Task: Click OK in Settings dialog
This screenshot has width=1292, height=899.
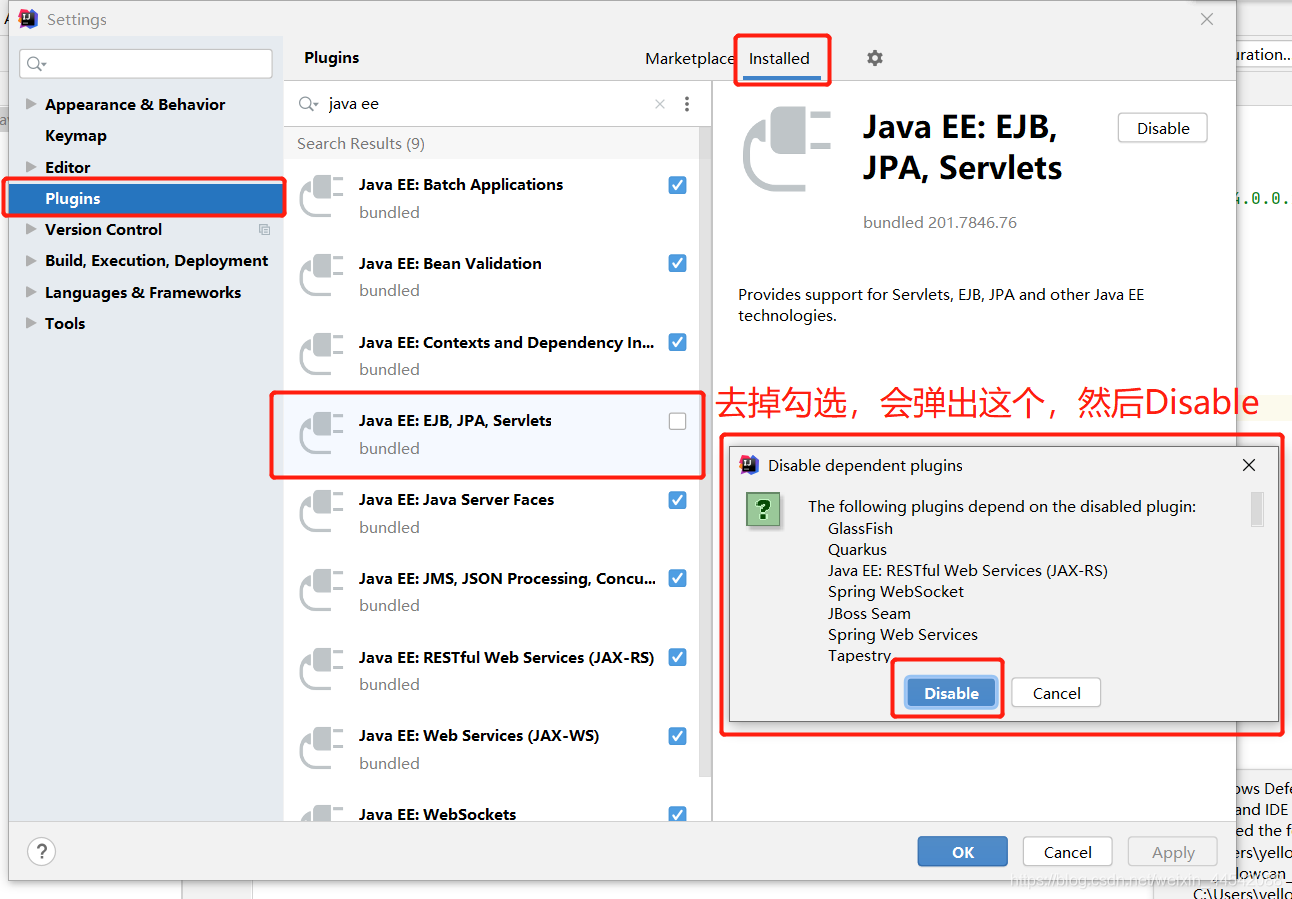Action: [x=963, y=852]
